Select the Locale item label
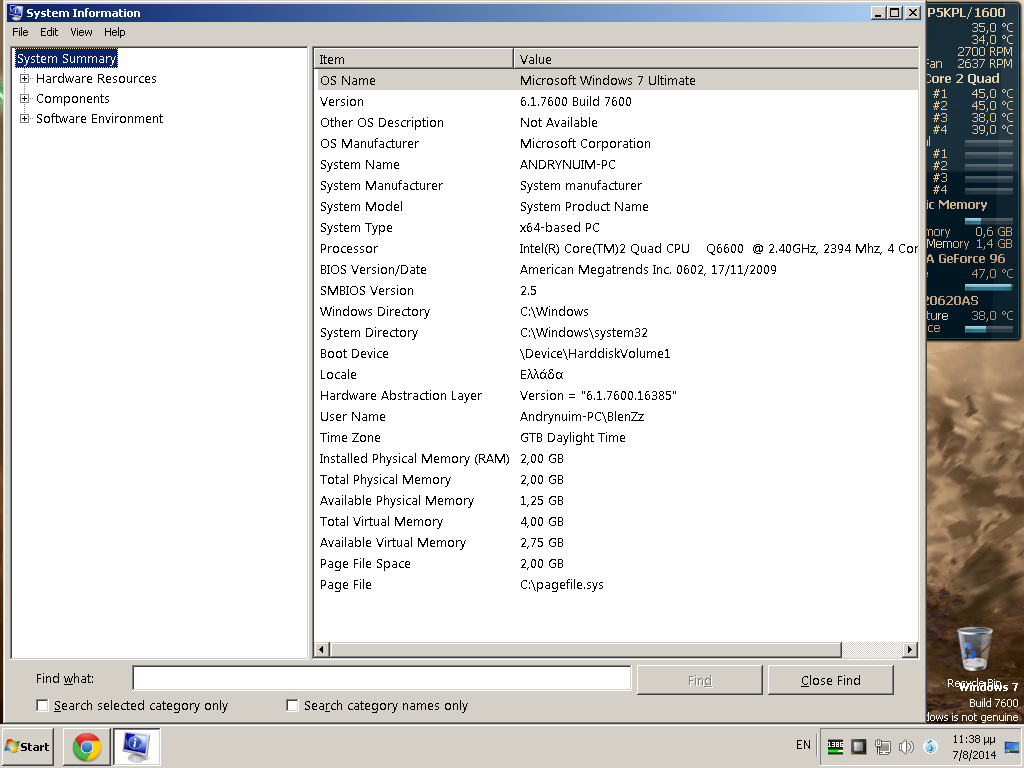 tap(338, 374)
